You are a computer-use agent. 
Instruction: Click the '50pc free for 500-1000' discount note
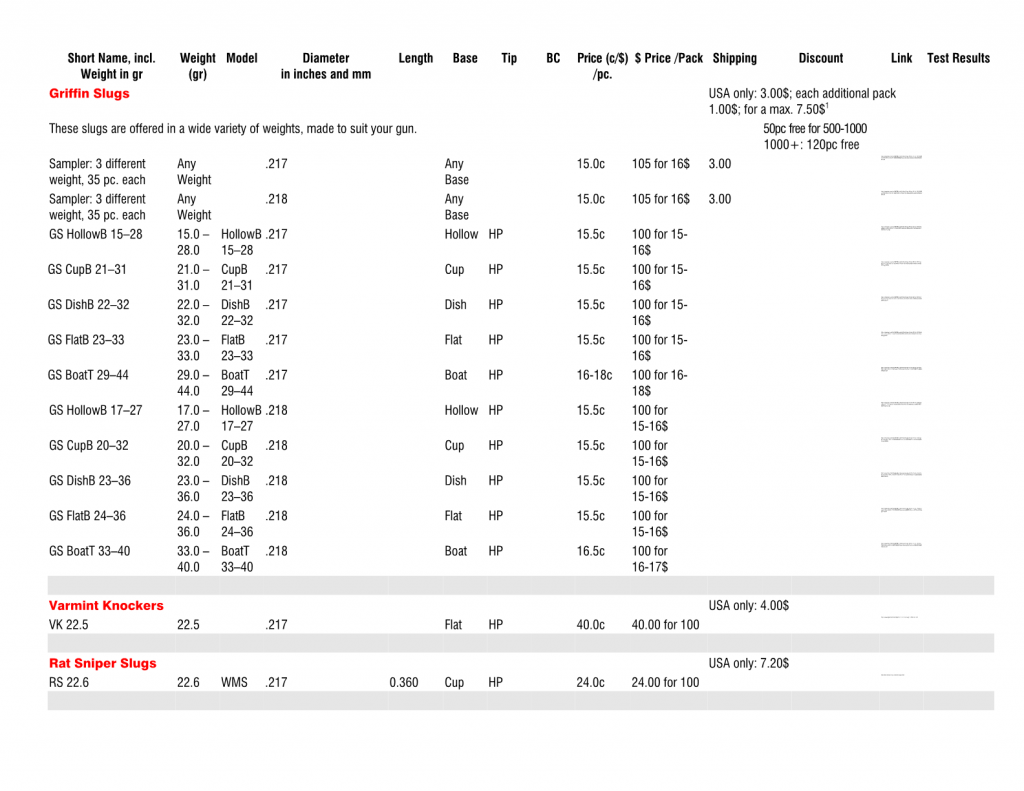[815, 129]
